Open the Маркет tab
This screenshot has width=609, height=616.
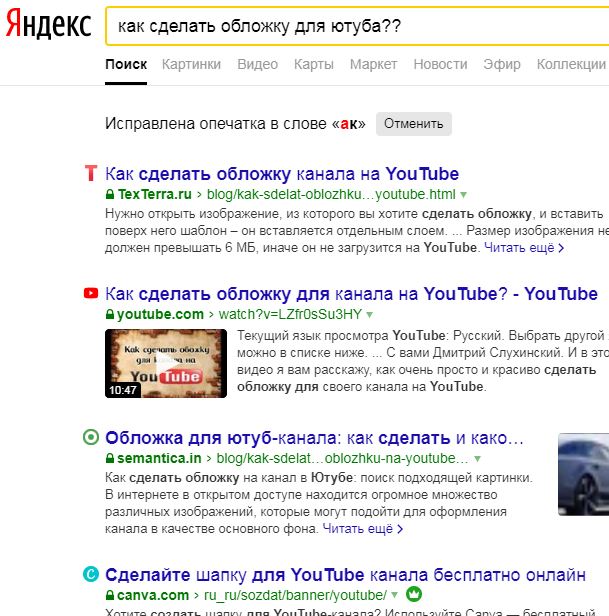click(373, 64)
